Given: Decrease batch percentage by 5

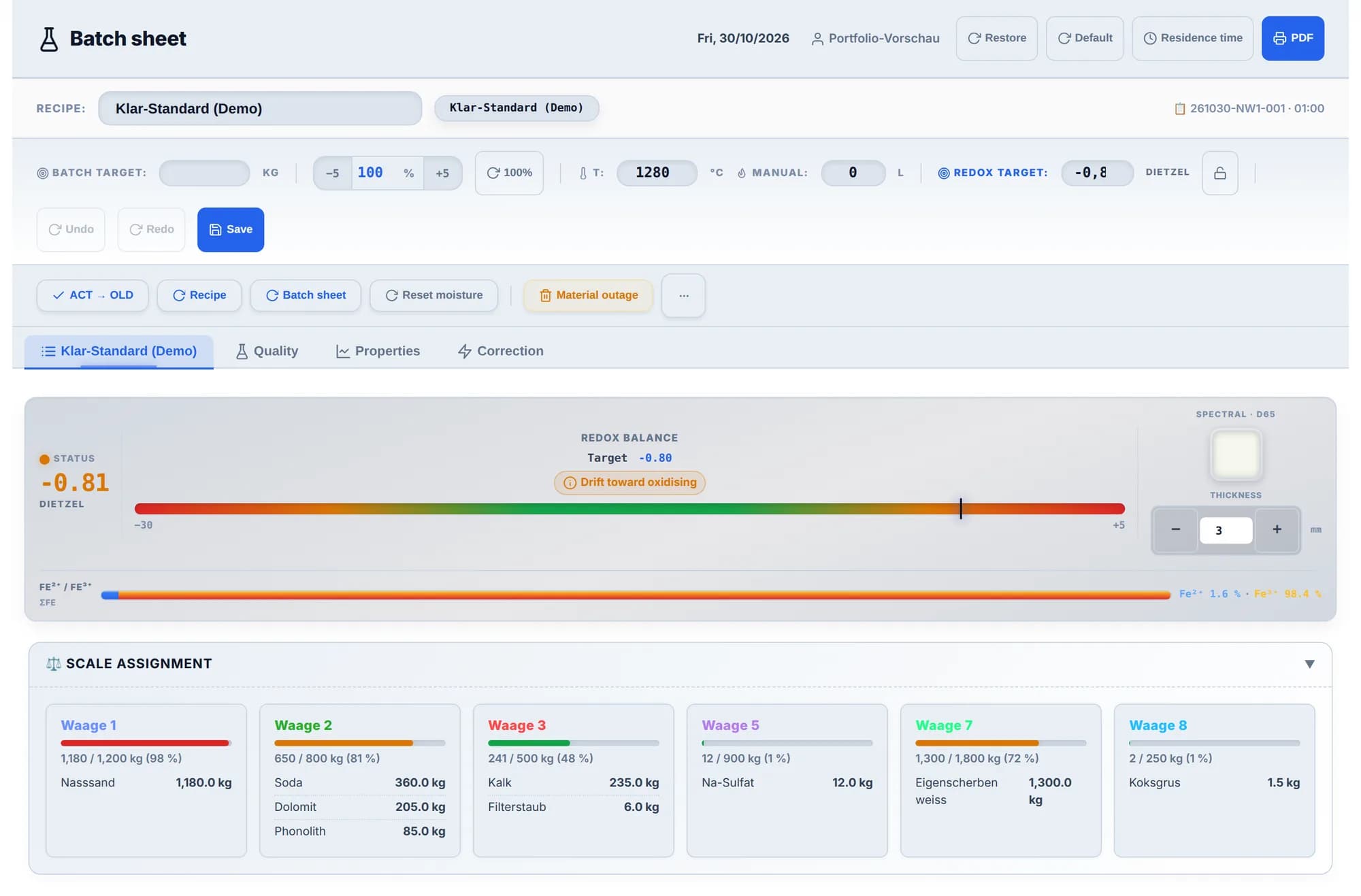Looking at the screenshot, I should pyautogui.click(x=332, y=173).
